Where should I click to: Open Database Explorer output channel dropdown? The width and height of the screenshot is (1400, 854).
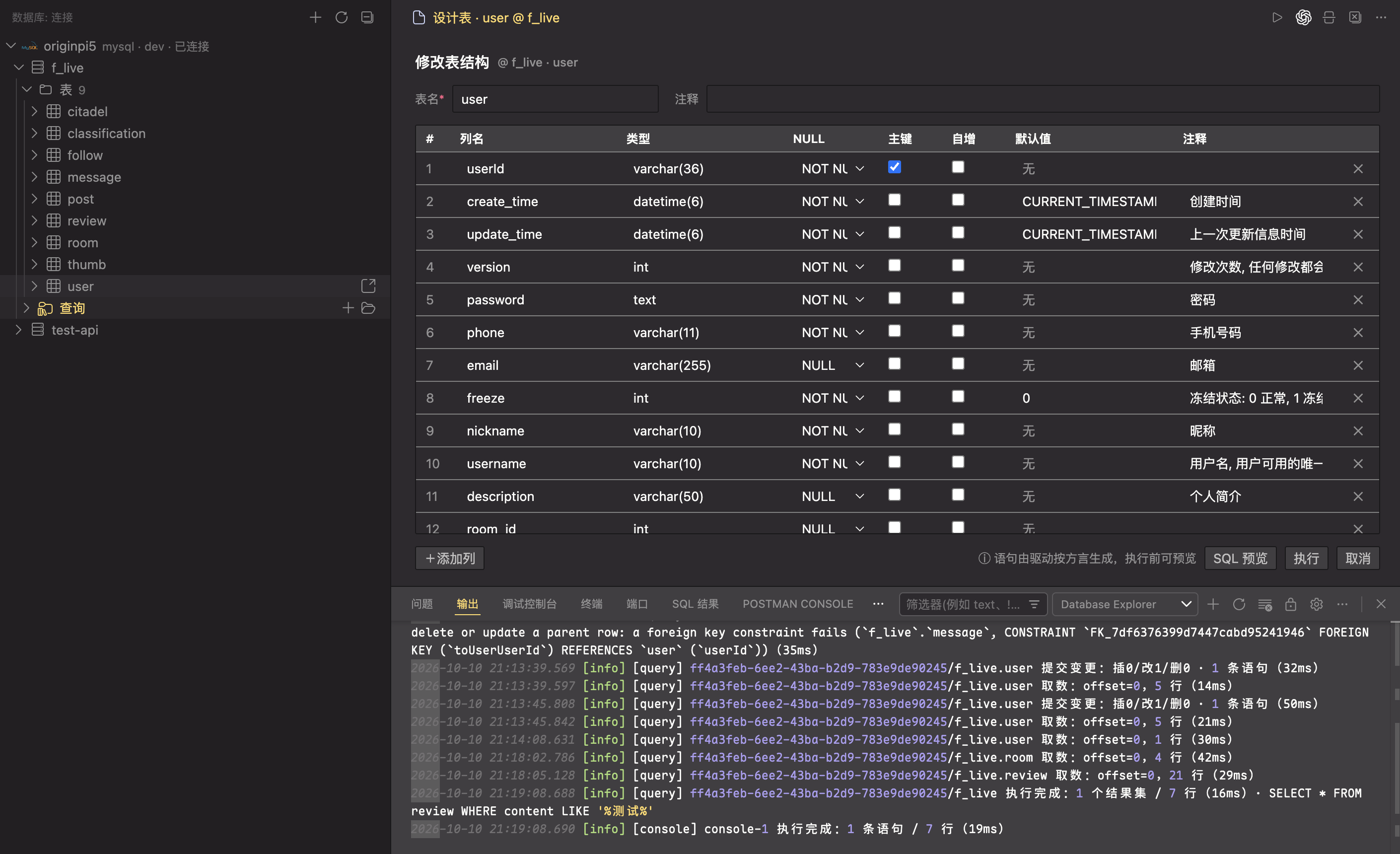point(1124,604)
